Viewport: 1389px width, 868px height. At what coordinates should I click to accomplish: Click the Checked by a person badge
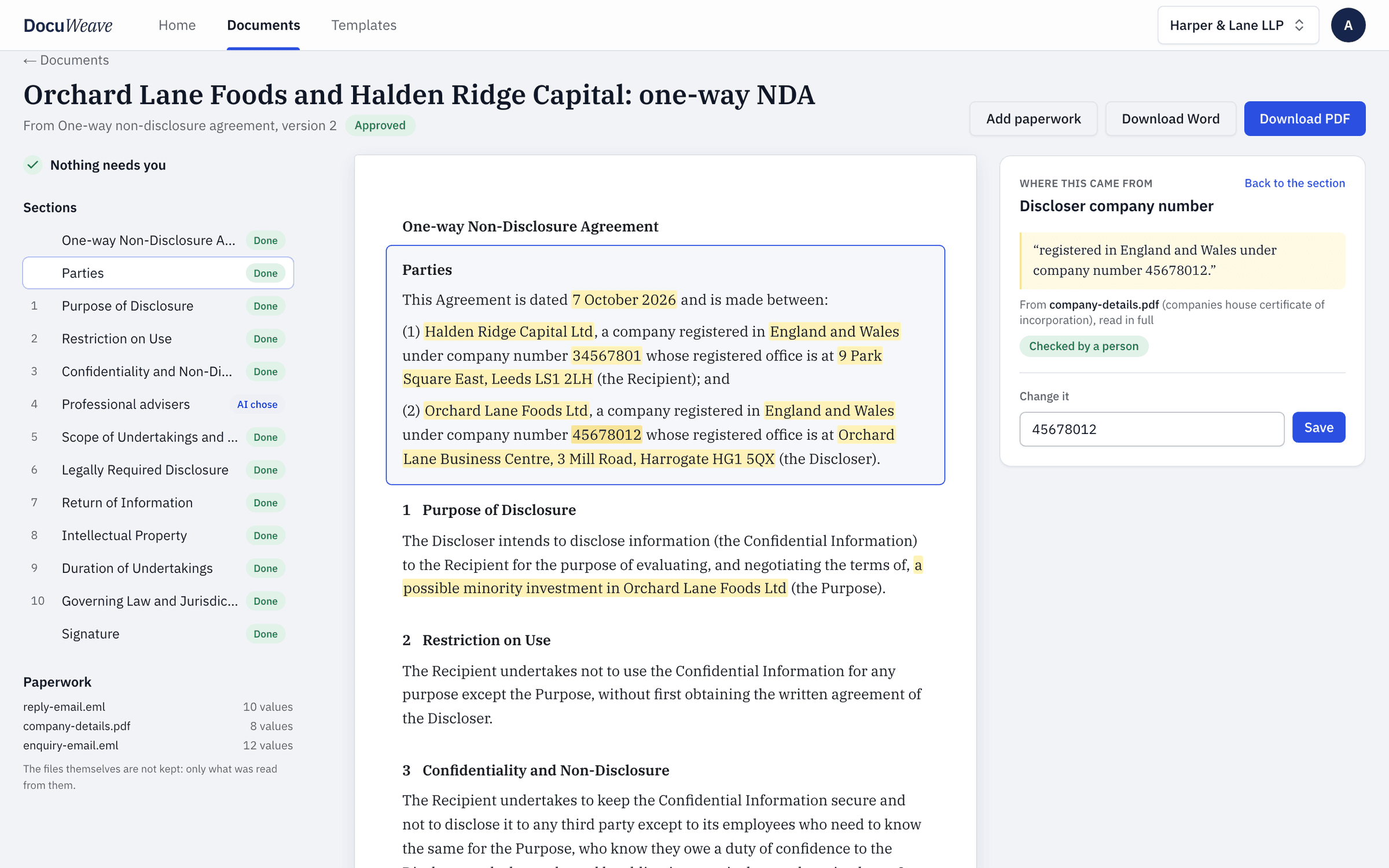(1083, 346)
